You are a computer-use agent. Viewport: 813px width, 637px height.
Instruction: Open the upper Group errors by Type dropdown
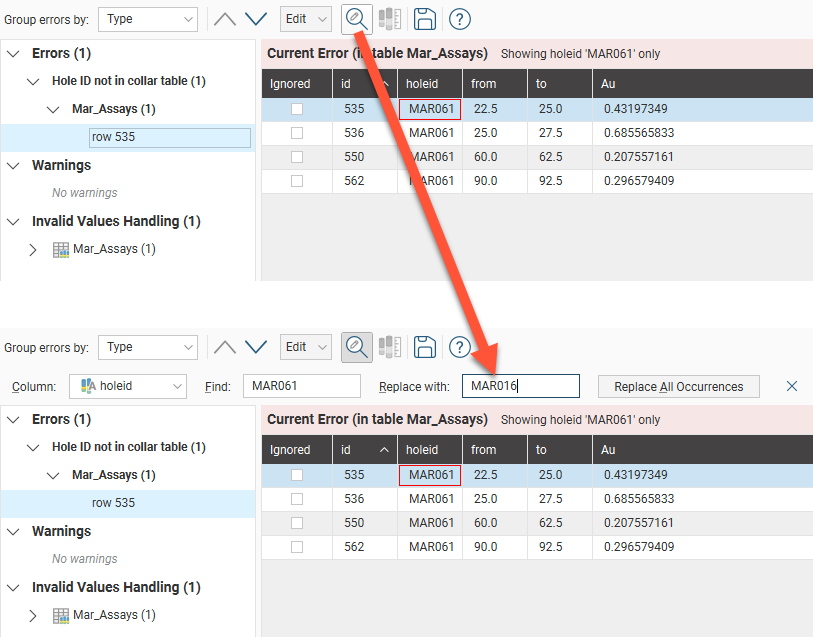pos(148,19)
